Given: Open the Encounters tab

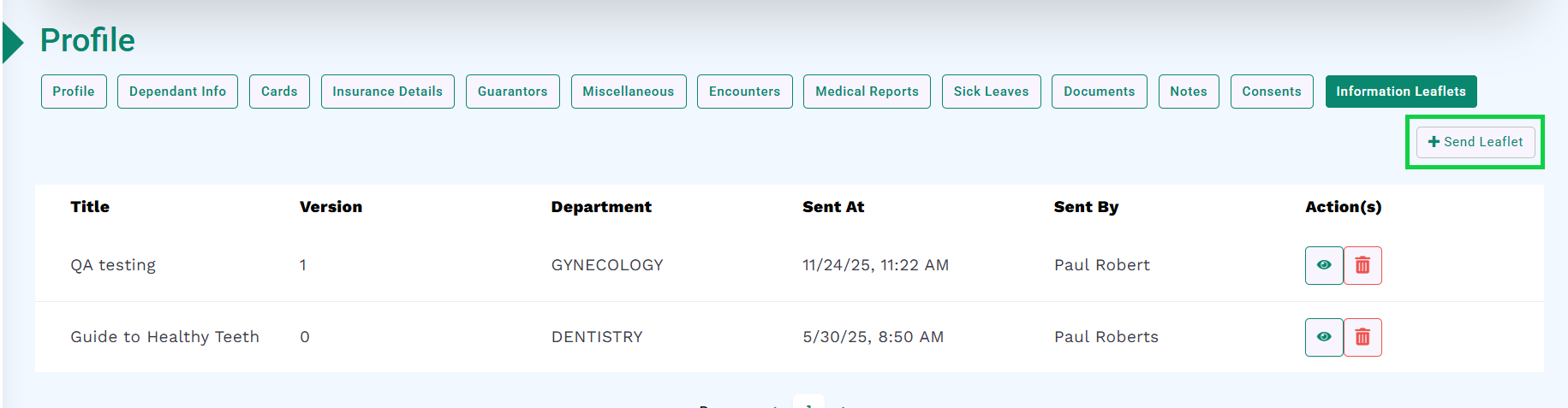Looking at the screenshot, I should pyautogui.click(x=744, y=92).
